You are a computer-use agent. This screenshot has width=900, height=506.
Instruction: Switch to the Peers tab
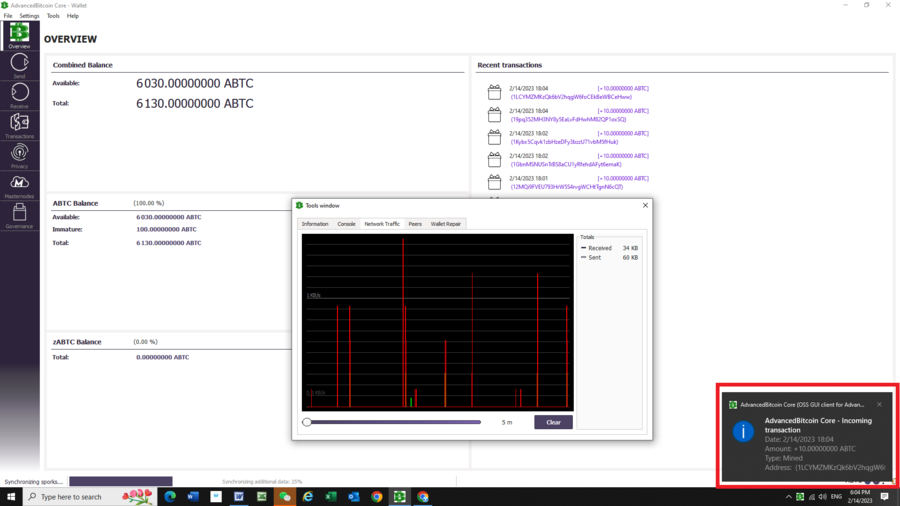[x=415, y=224]
